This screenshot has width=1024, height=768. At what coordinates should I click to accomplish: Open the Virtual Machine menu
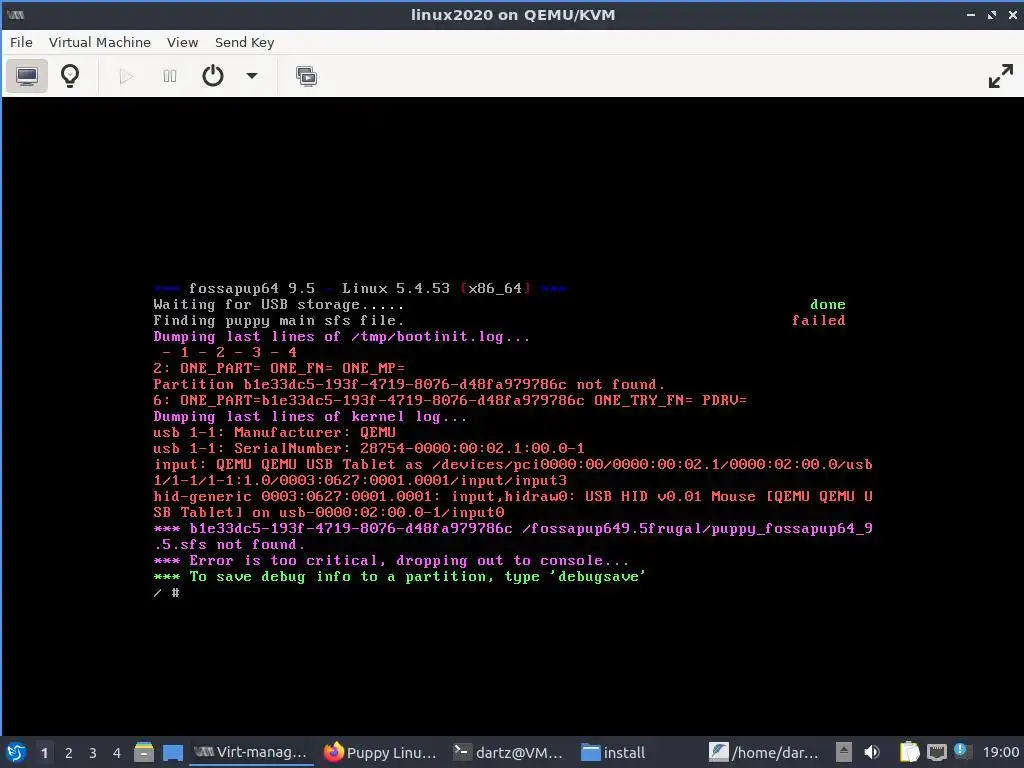(99, 42)
